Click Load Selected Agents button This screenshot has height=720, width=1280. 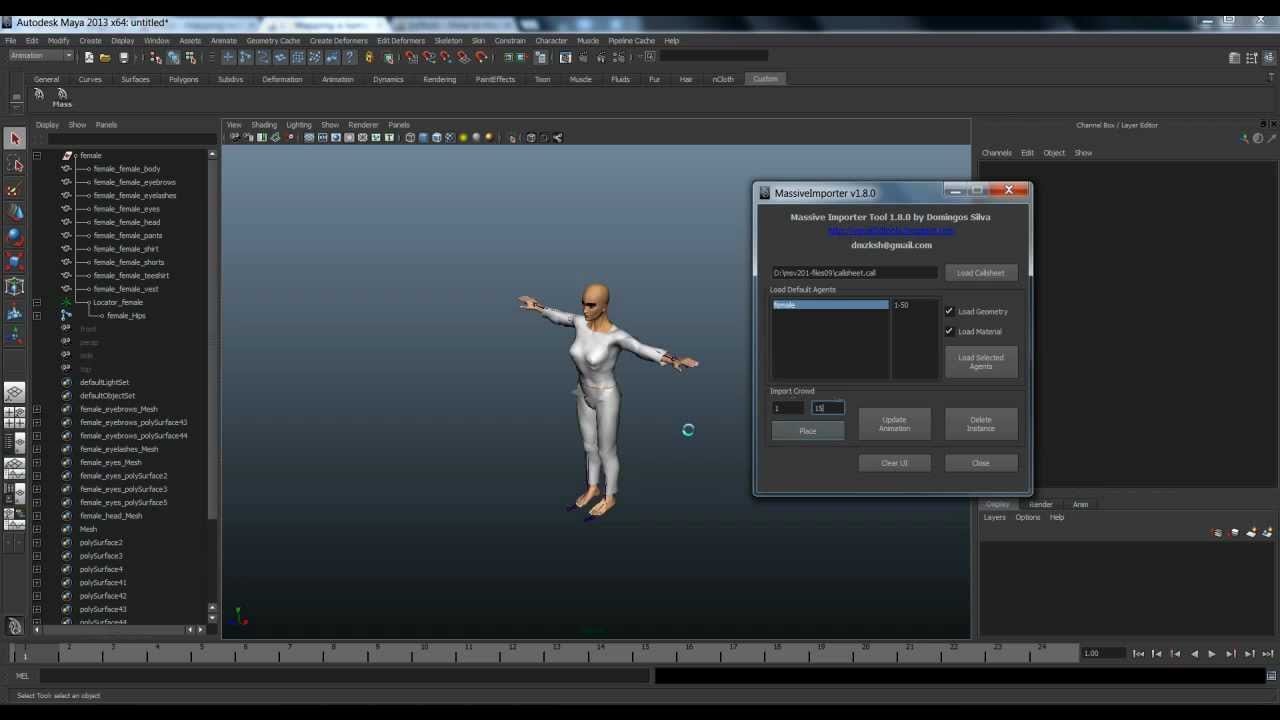(980, 362)
